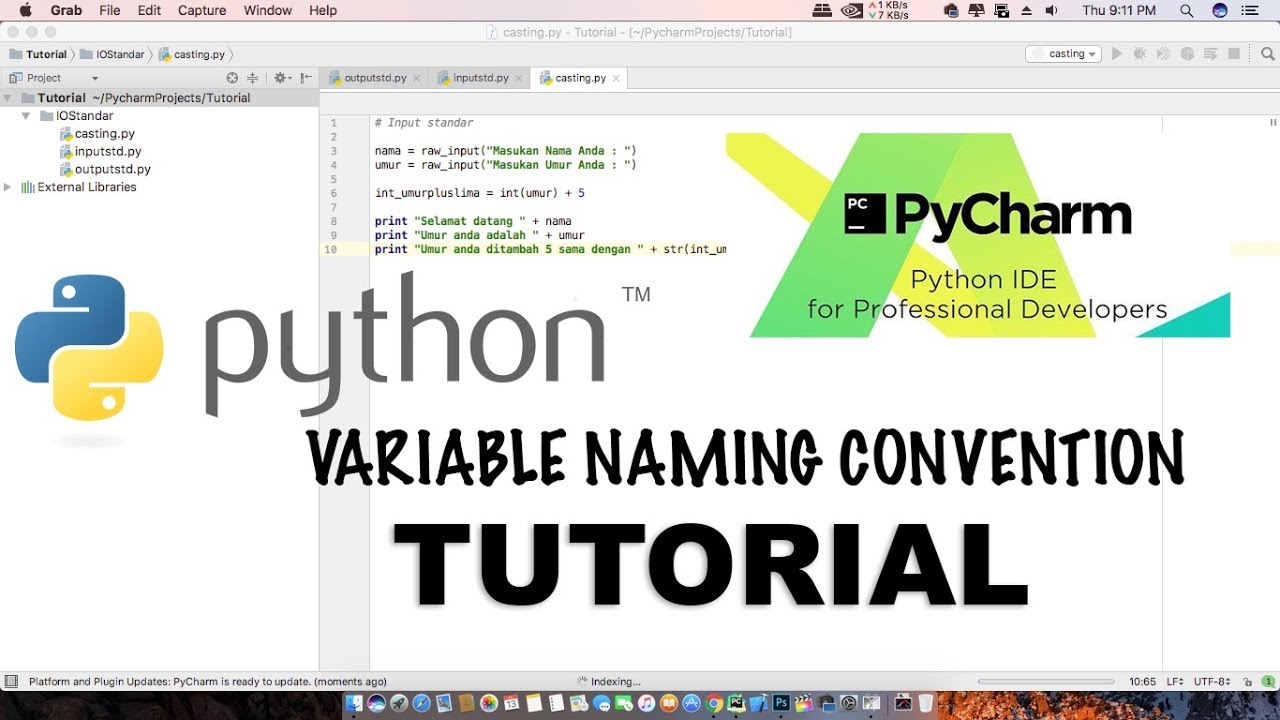Change line separator LF in status bar
1280x720 pixels.
(x=1176, y=682)
